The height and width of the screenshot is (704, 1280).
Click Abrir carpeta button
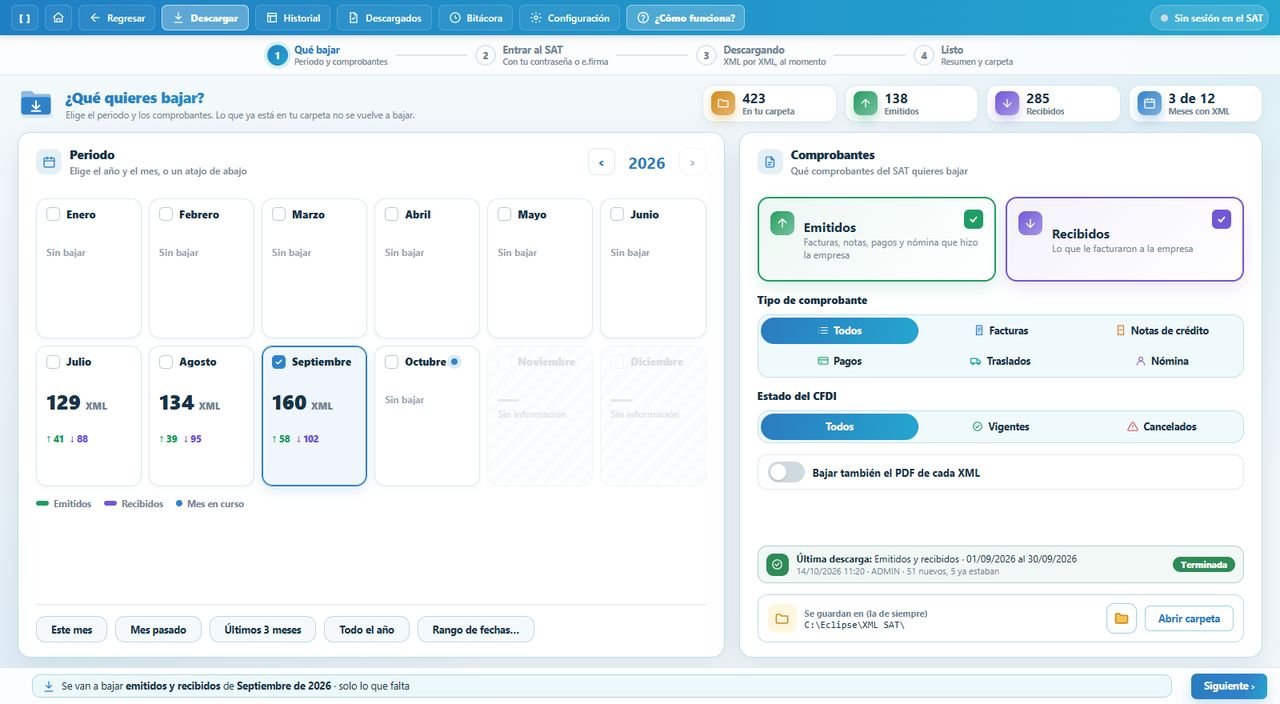(1189, 619)
